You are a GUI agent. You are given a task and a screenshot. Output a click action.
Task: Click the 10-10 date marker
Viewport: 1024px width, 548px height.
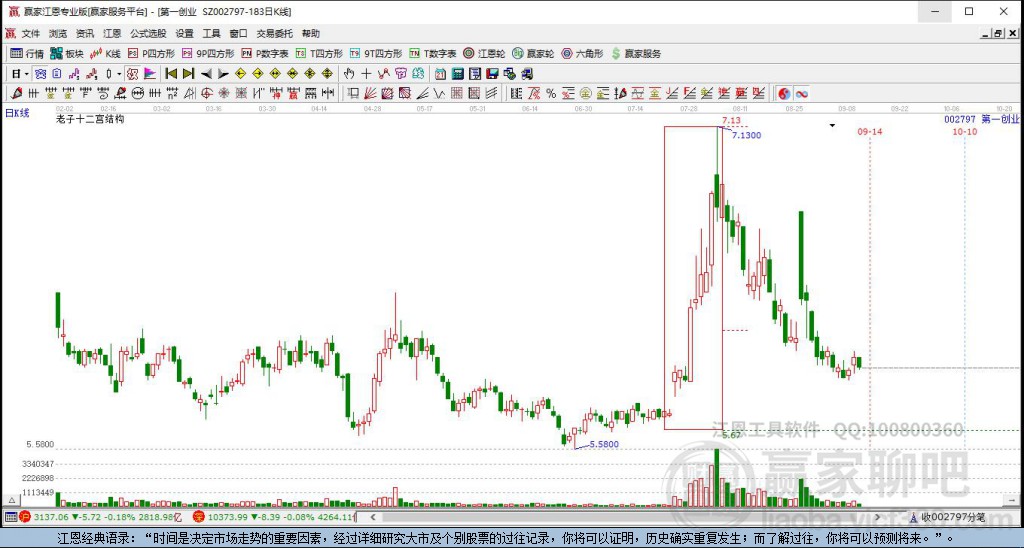pos(965,131)
